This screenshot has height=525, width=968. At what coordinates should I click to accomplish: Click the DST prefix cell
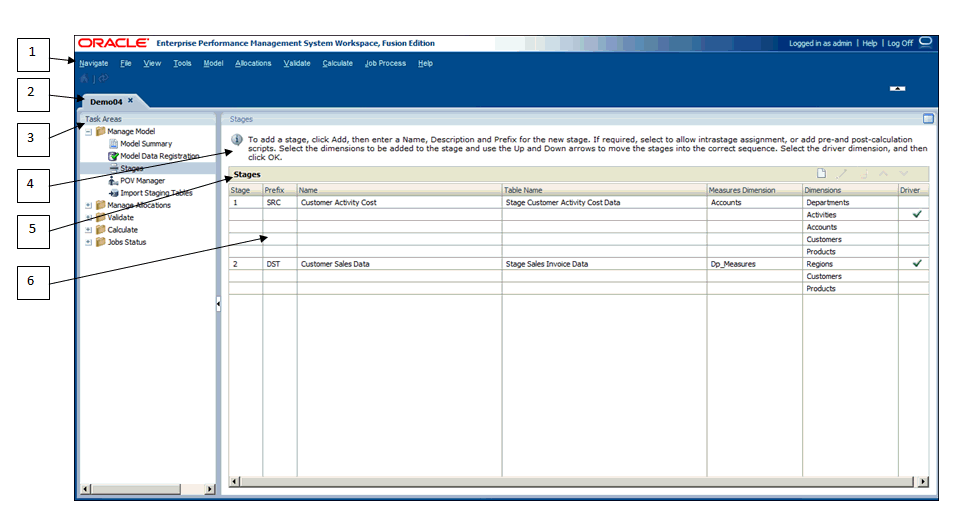coord(280,264)
